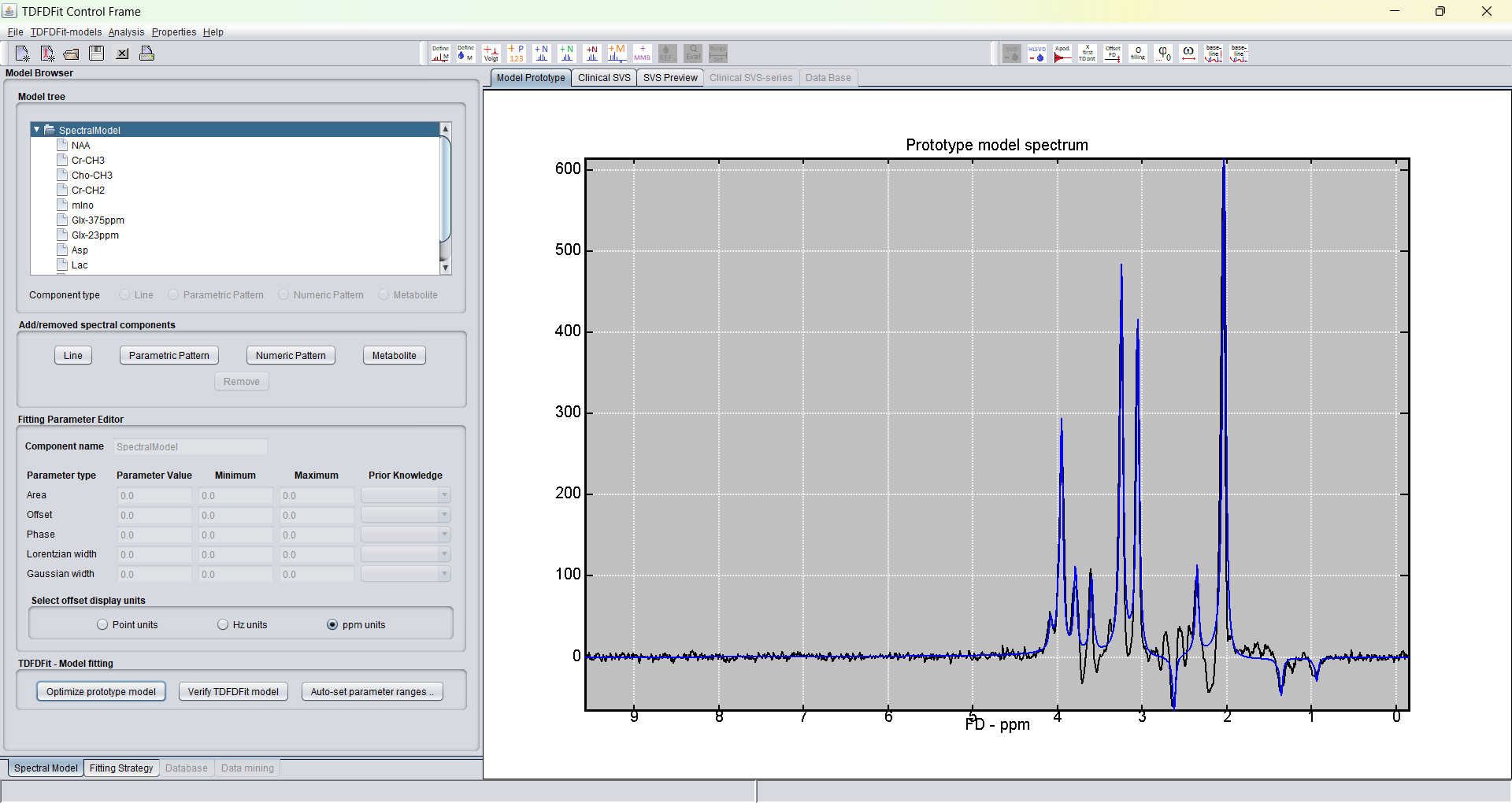Image resolution: width=1512 pixels, height=803 pixels.
Task: Click the second baseline correction icon
Action: tap(1239, 54)
